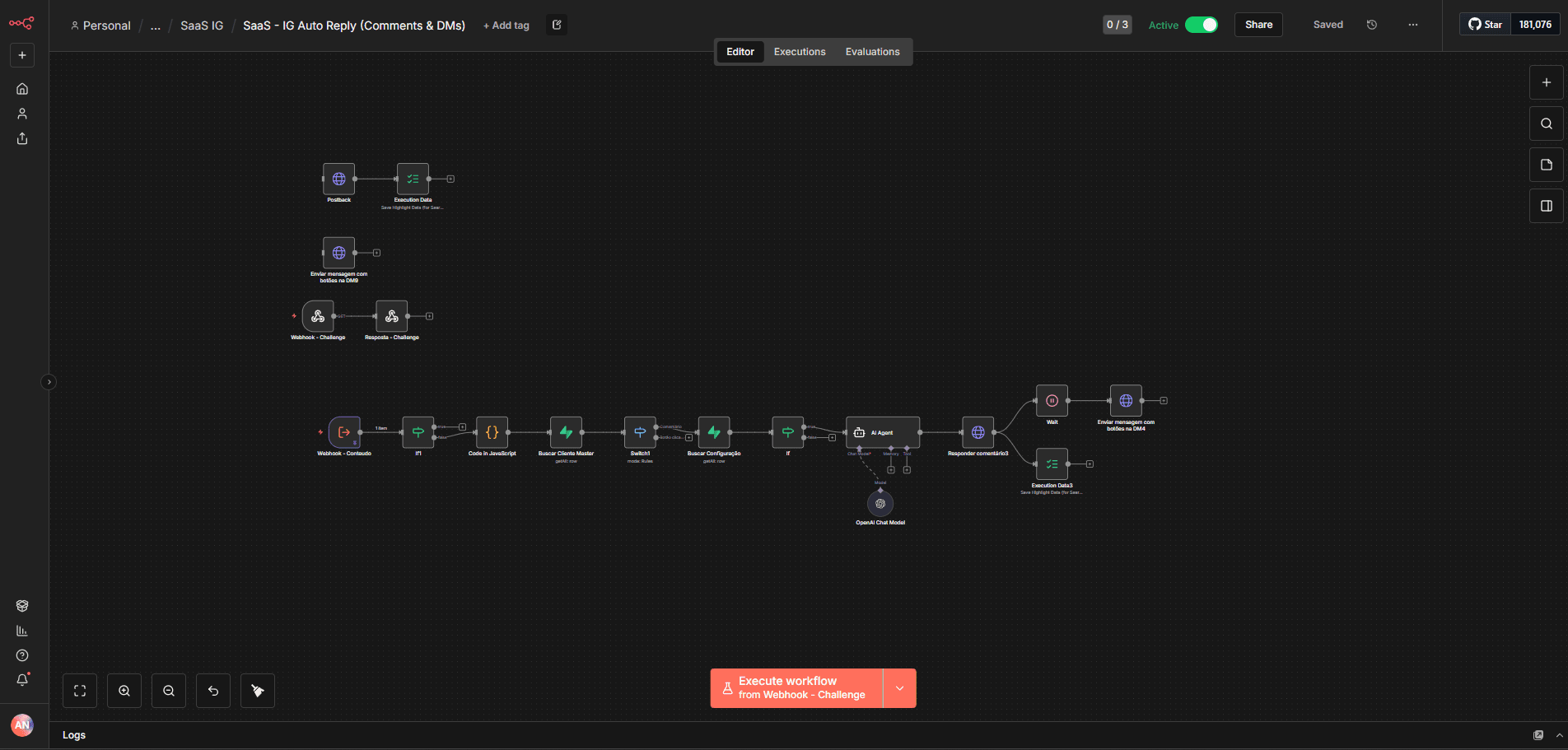Open Execute workflow trigger dropdown arrow

pyautogui.click(x=899, y=688)
